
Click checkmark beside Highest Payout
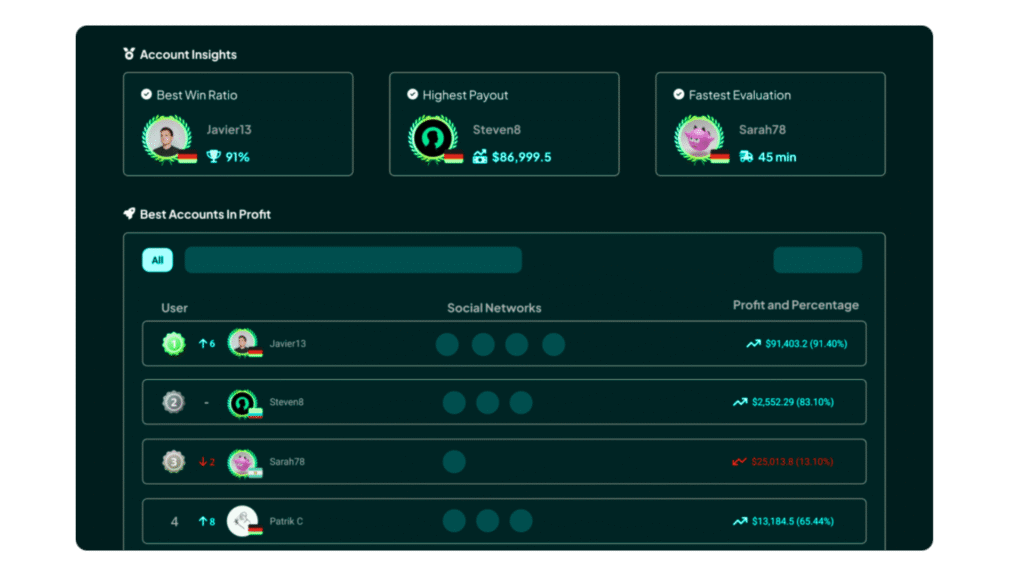(412, 95)
